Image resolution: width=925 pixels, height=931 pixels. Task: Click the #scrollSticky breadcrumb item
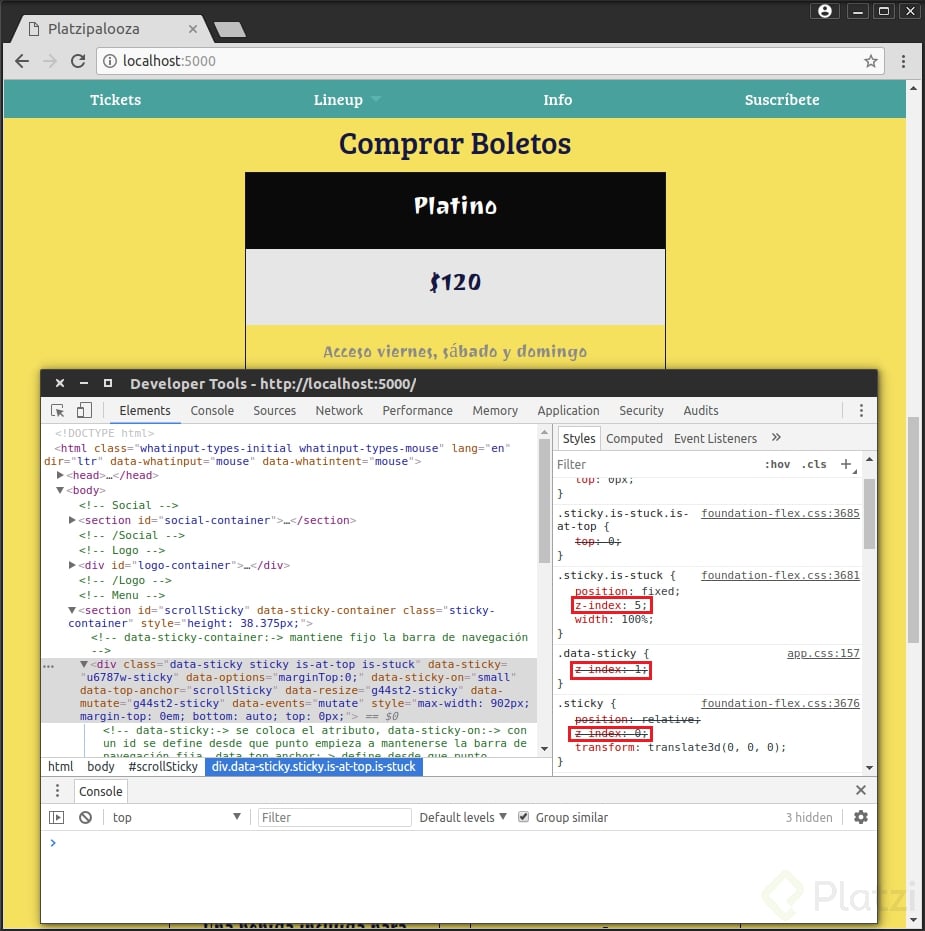coord(163,767)
